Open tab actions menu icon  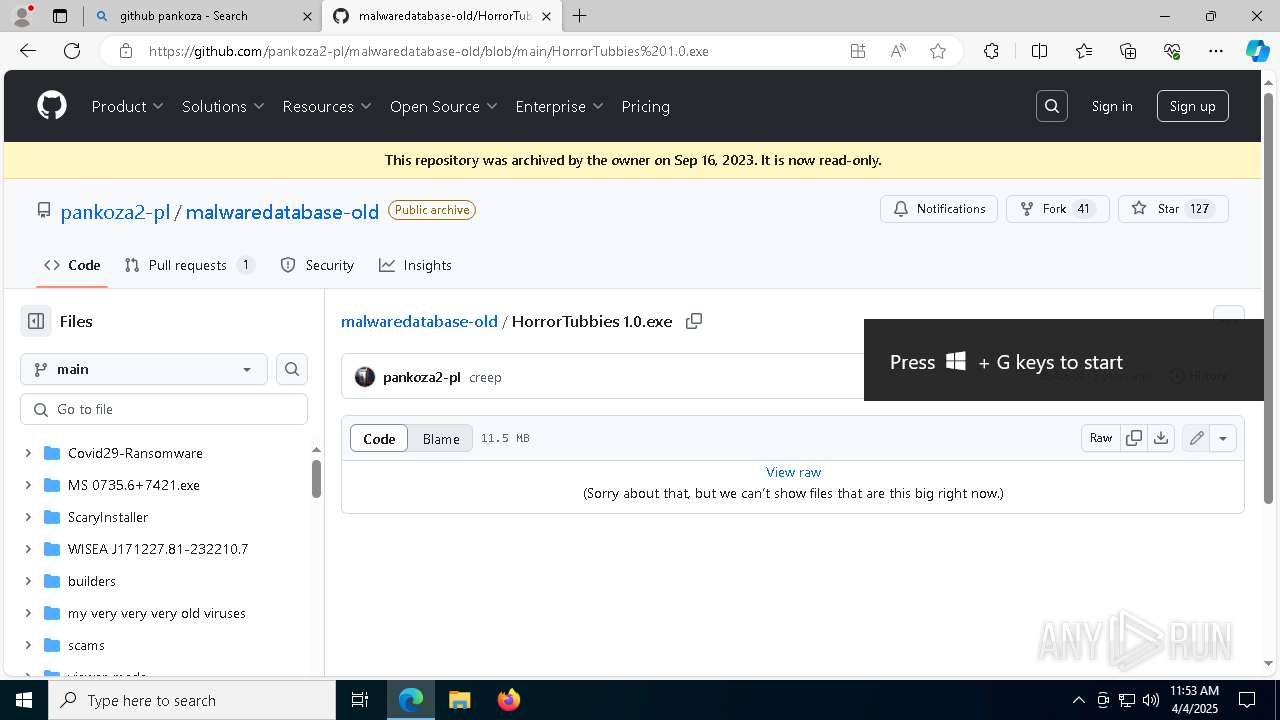(60, 16)
